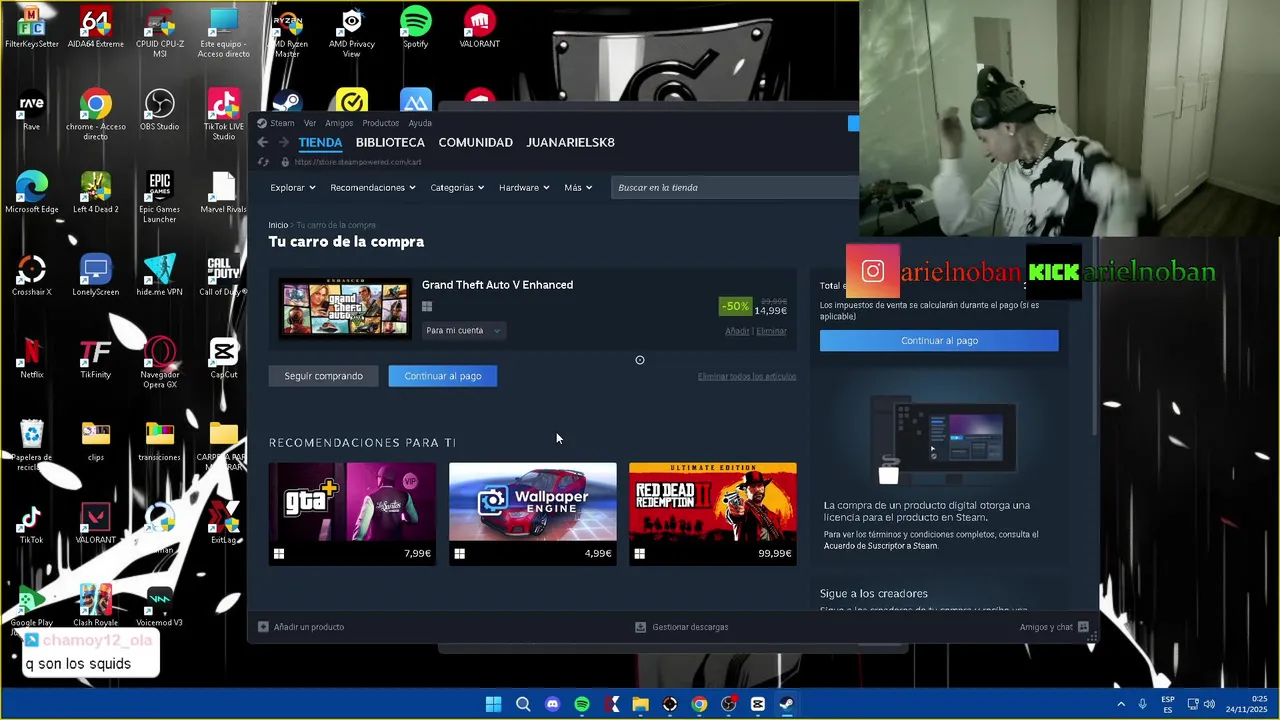Switch to BIBLIOTECA tab
This screenshot has height=720, width=1280.
[x=390, y=142]
